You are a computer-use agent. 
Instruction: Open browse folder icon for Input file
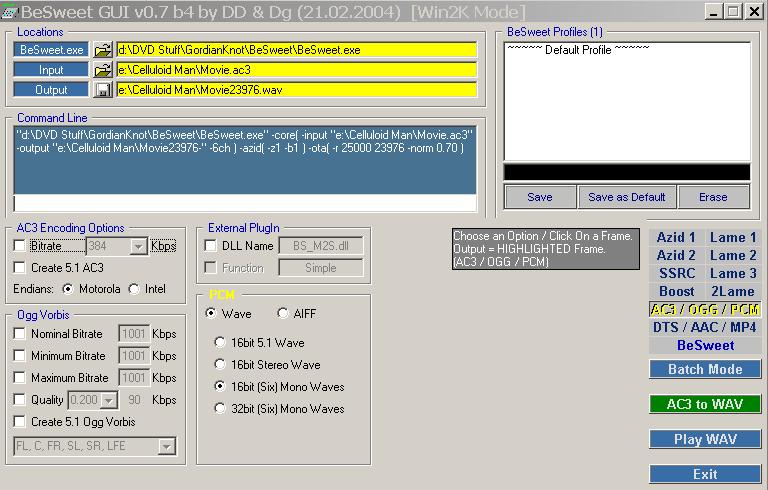pyautogui.click(x=103, y=70)
